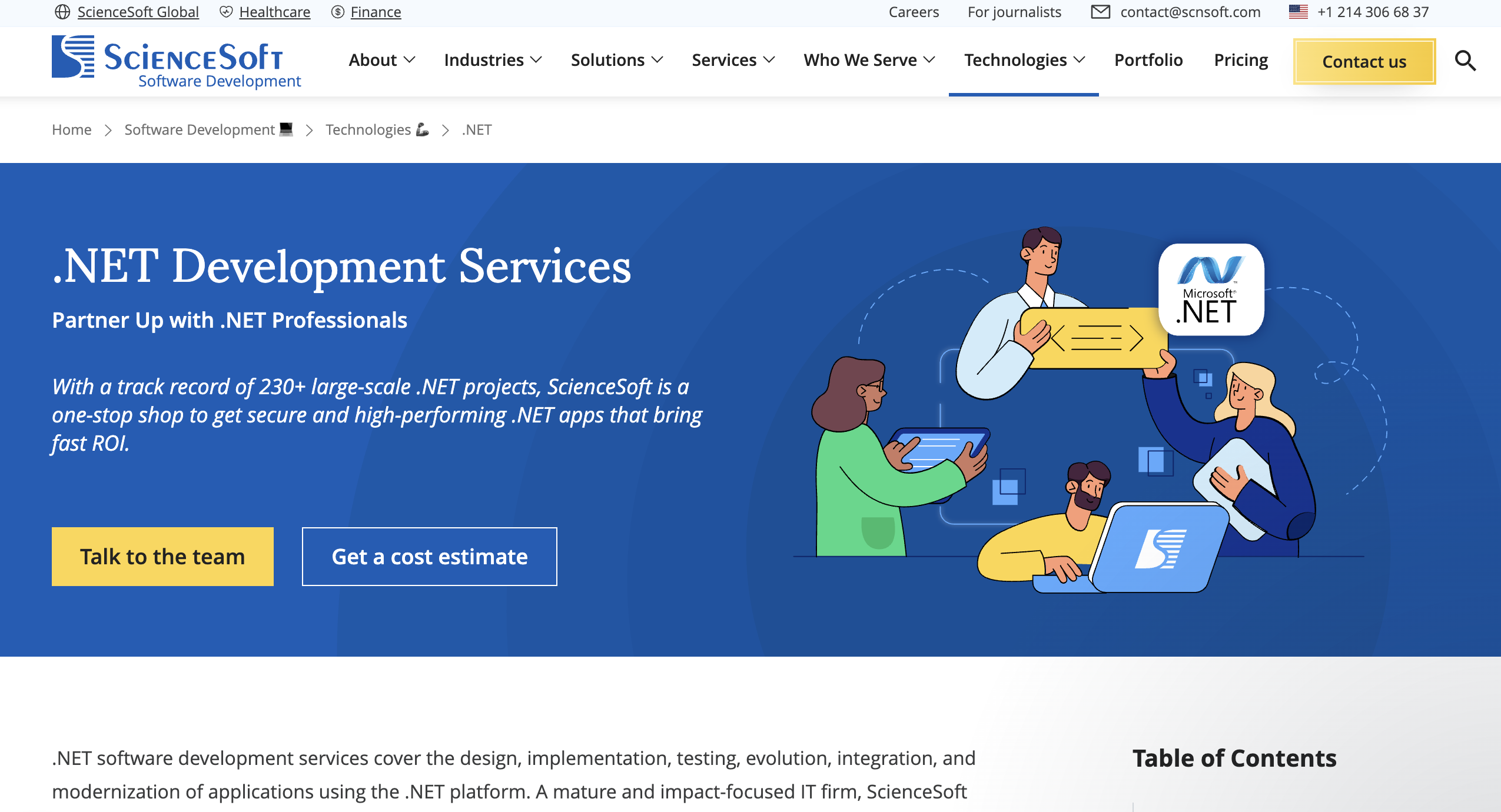Expand the About menu chevron
1501x812 pixels.
410,60
